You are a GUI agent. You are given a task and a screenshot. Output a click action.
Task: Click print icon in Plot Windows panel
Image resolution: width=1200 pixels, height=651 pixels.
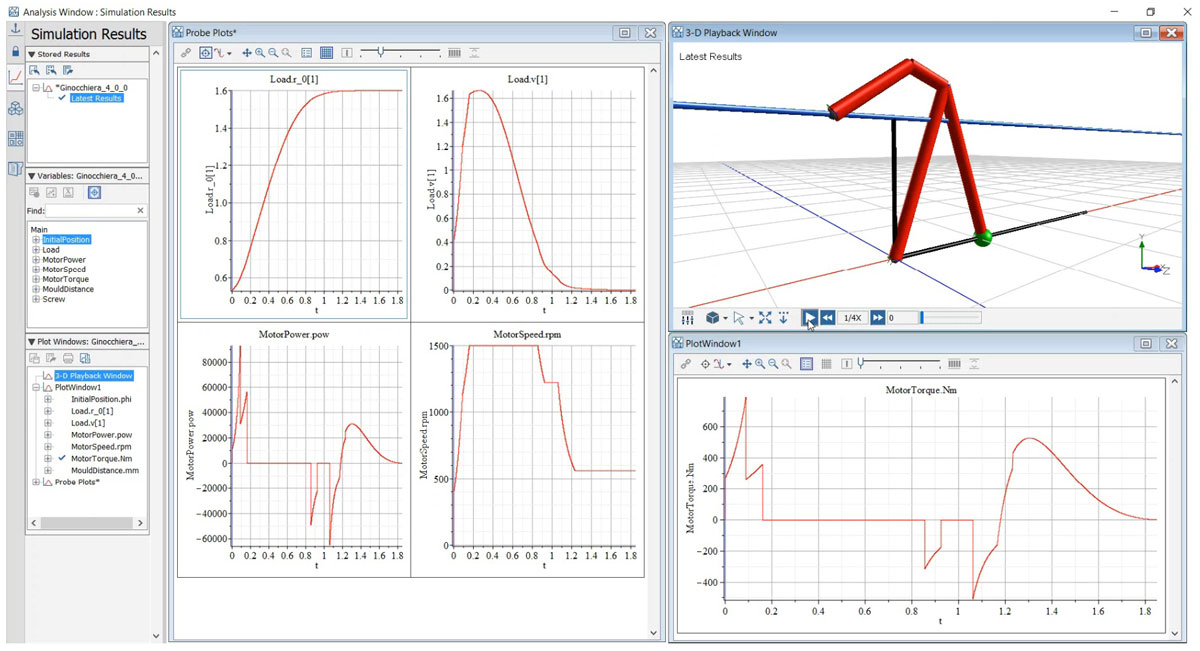click(x=68, y=358)
